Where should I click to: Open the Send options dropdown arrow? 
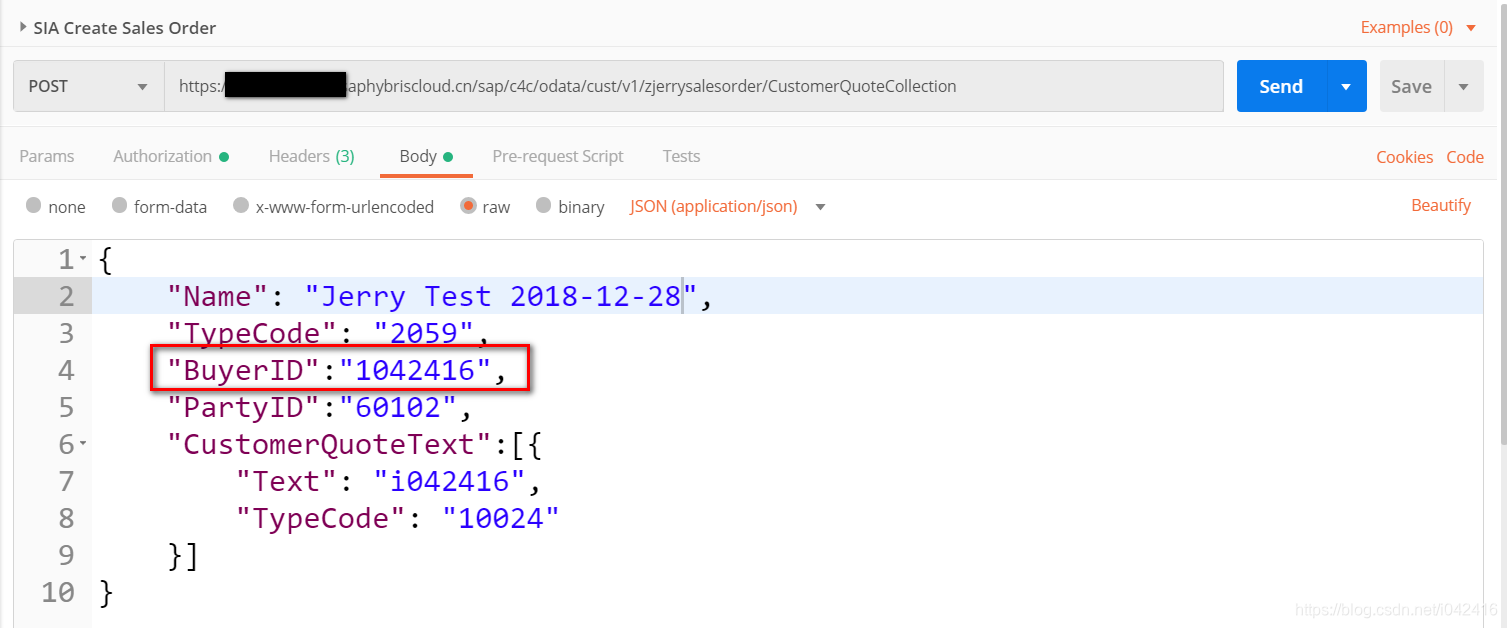[1347, 86]
